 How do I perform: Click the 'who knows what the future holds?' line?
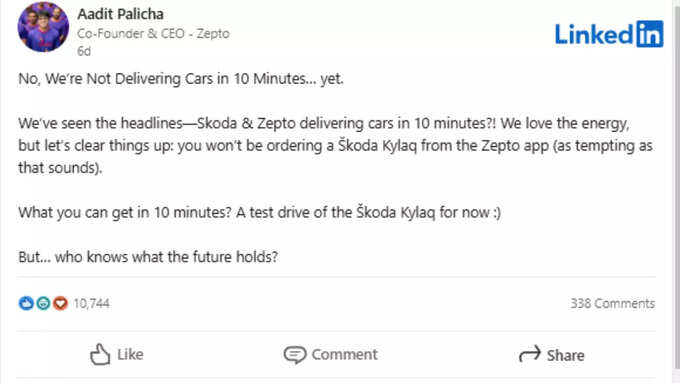point(167,257)
